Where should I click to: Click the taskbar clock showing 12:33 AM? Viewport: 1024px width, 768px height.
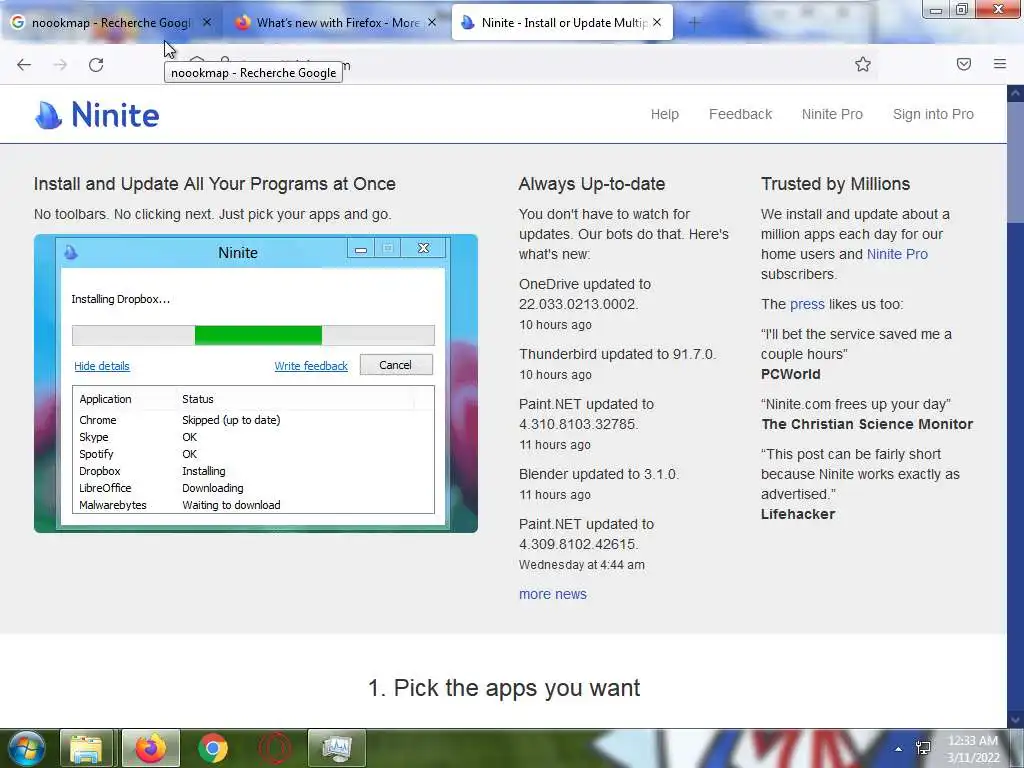click(x=973, y=749)
